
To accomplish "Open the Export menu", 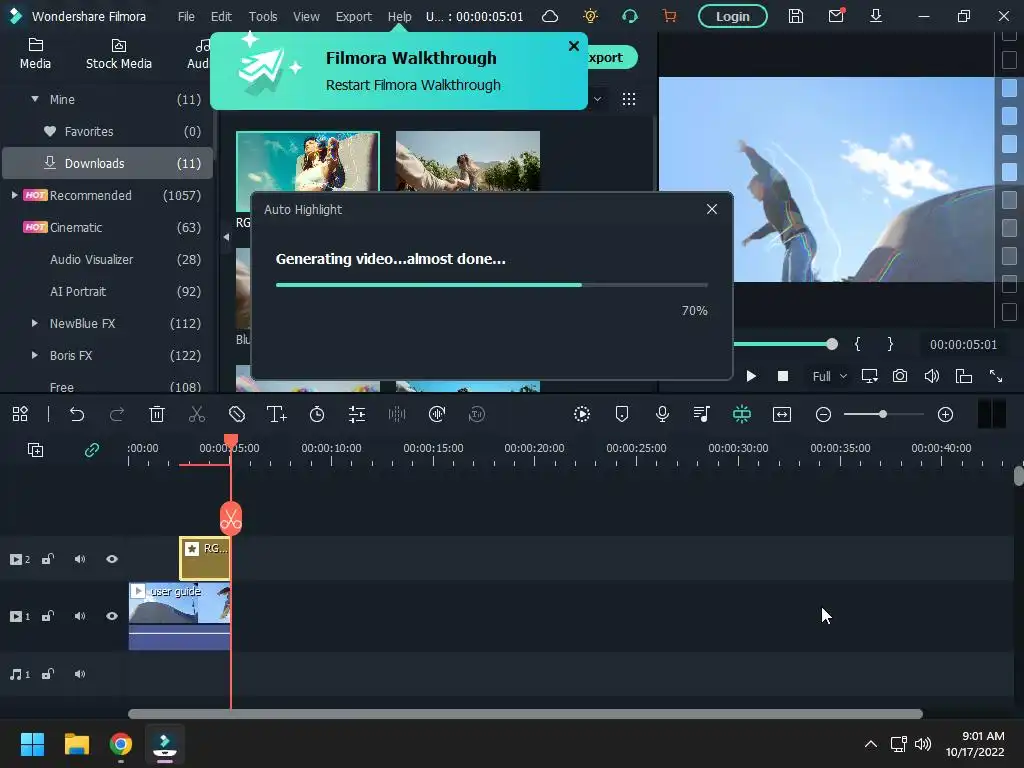I will pyautogui.click(x=354, y=16).
